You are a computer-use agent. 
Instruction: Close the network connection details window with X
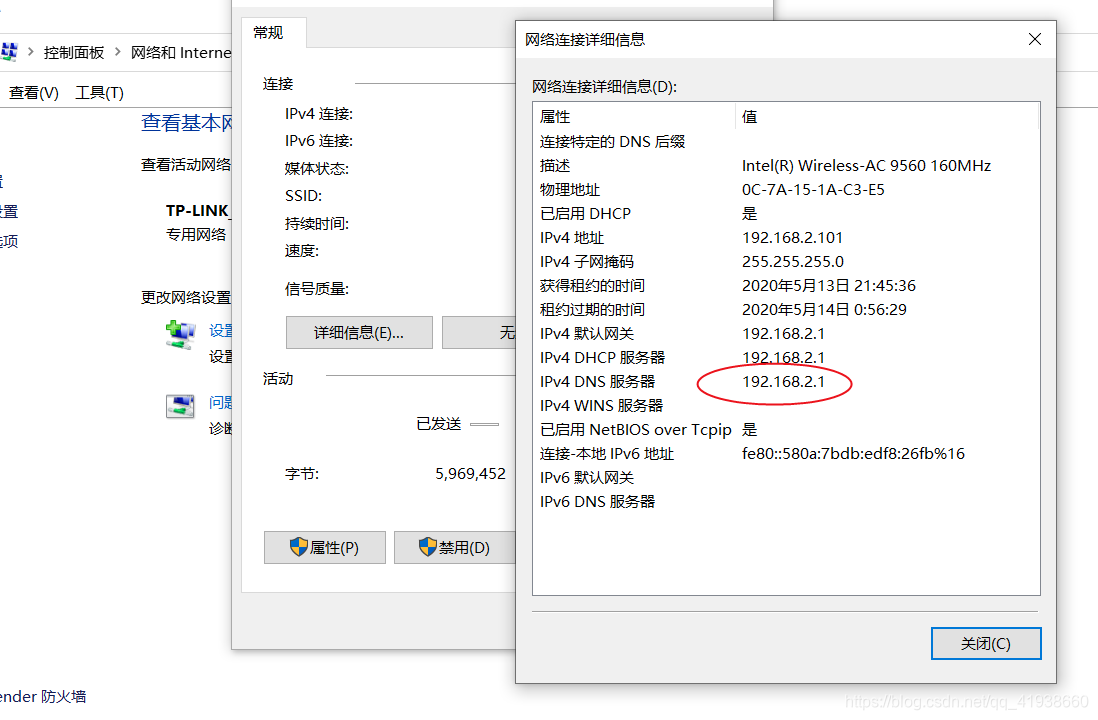[1034, 39]
